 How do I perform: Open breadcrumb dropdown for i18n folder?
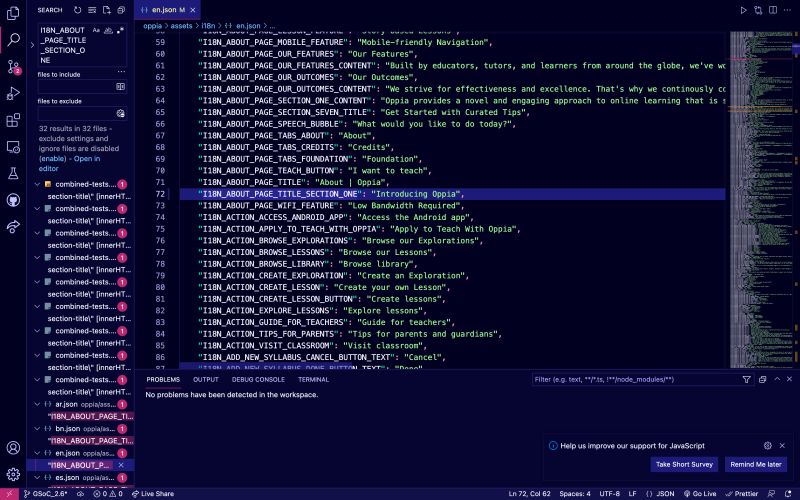pos(208,26)
